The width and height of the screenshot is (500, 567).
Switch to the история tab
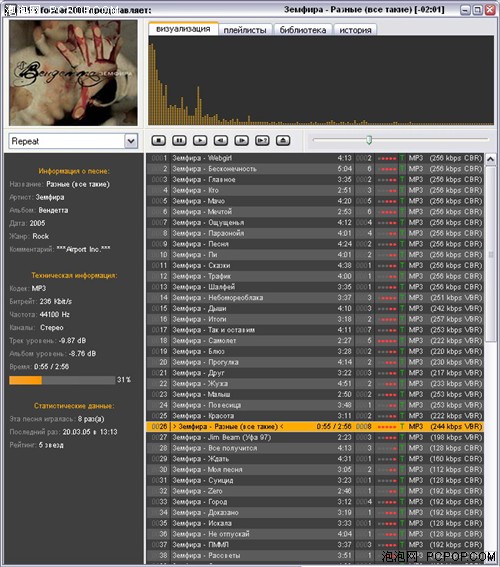(x=355, y=30)
